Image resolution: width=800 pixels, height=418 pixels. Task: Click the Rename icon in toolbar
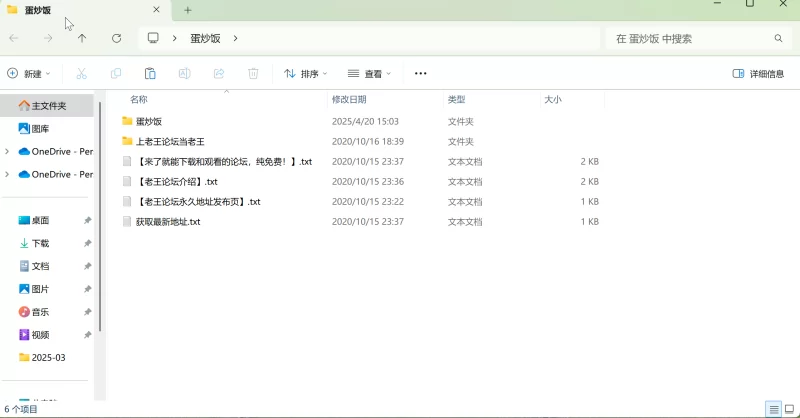pyautogui.click(x=184, y=74)
